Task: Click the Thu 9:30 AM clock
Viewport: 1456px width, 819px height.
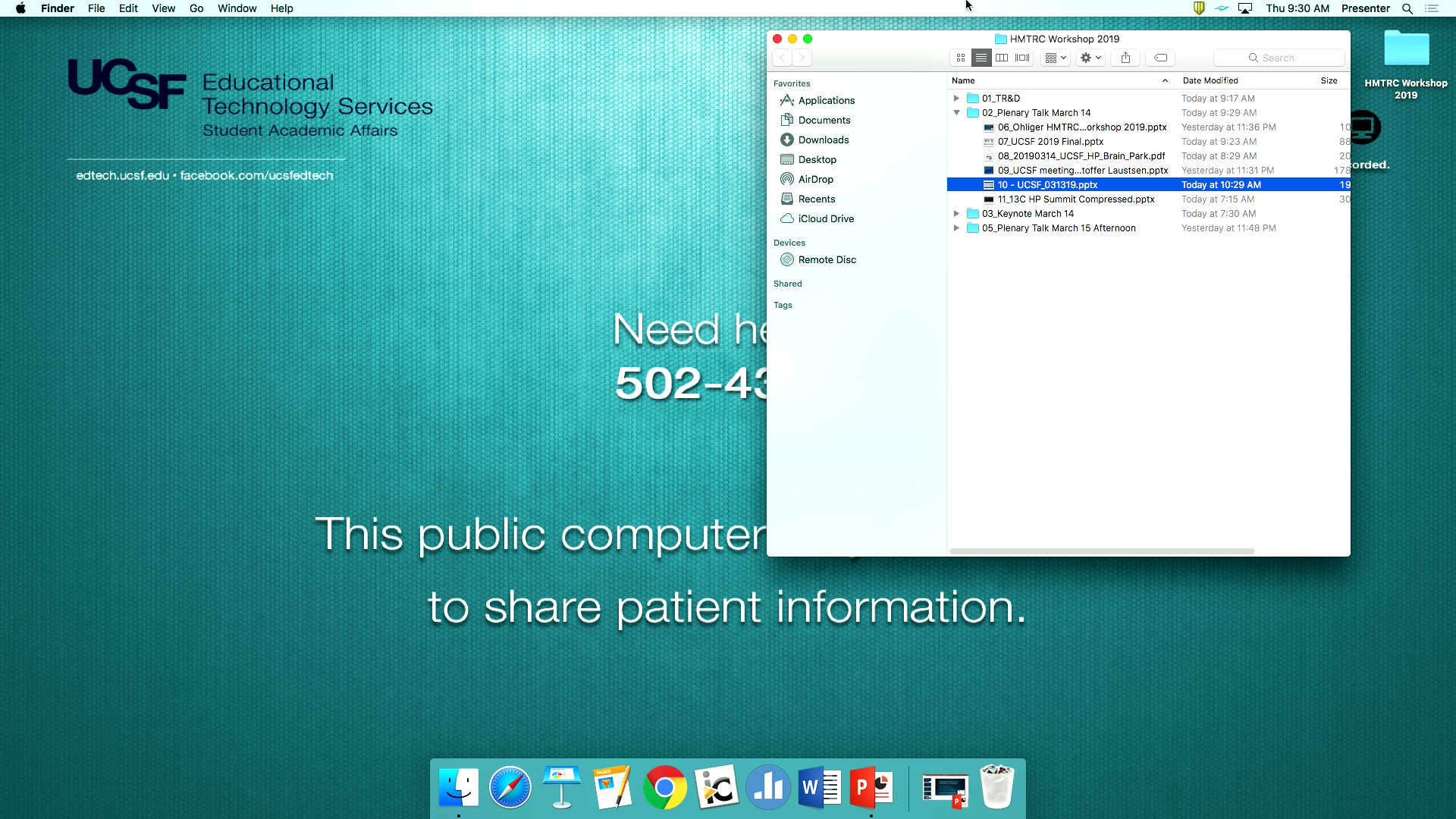Action: coord(1298,8)
